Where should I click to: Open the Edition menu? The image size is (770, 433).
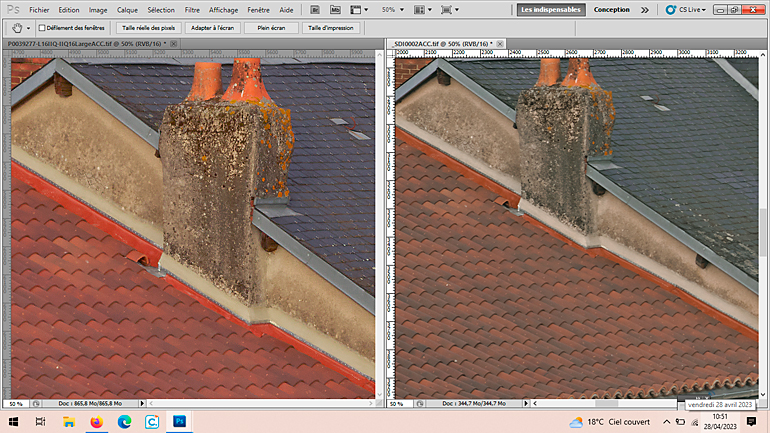pos(69,10)
